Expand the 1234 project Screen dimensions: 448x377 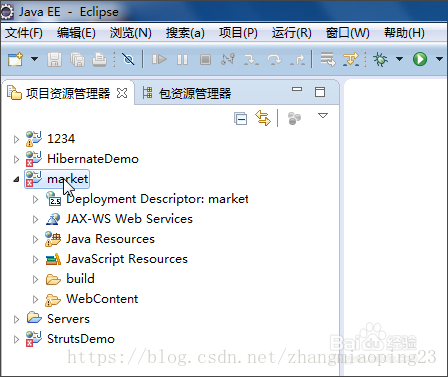16,139
